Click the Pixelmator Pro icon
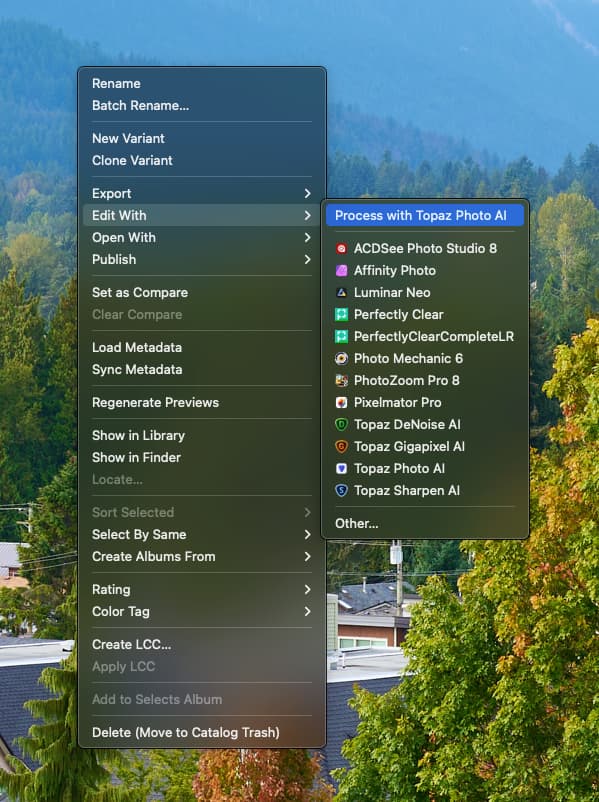 click(341, 403)
